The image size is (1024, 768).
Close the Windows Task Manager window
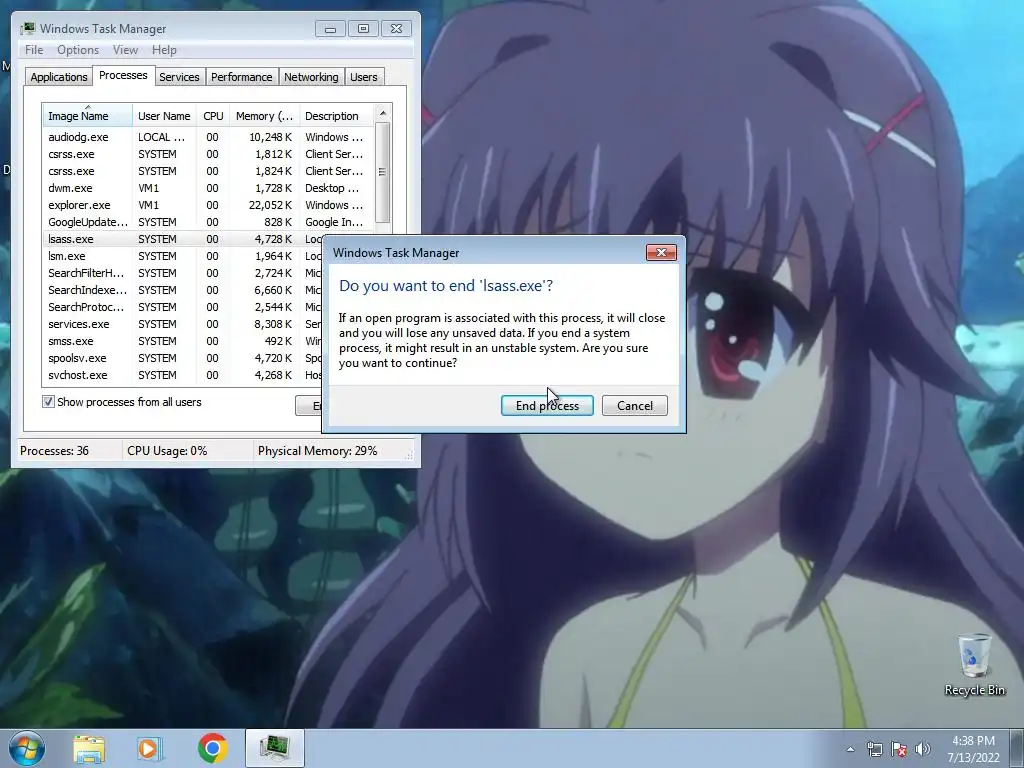[396, 29]
